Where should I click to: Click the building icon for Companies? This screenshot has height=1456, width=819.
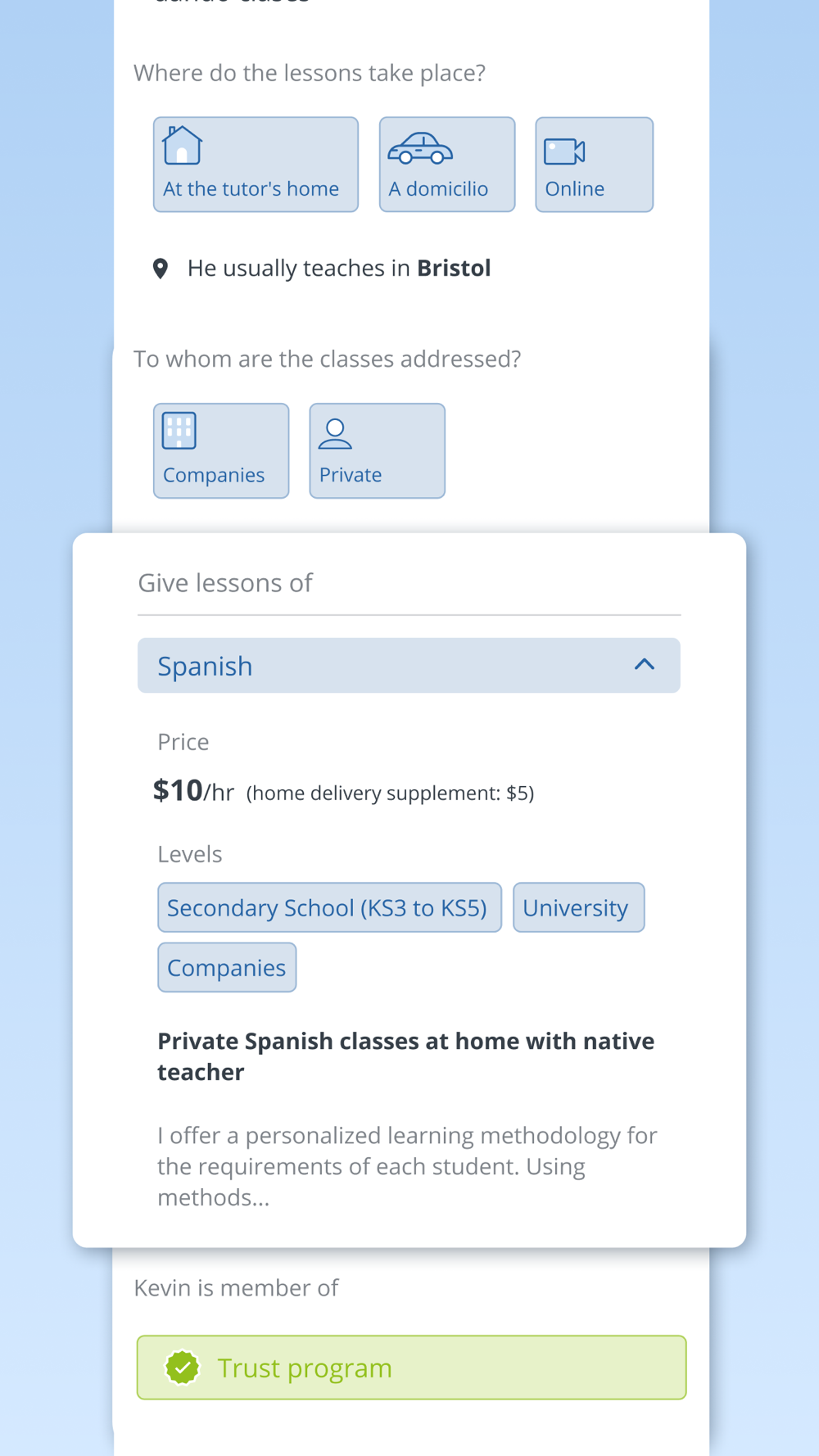[x=179, y=431]
